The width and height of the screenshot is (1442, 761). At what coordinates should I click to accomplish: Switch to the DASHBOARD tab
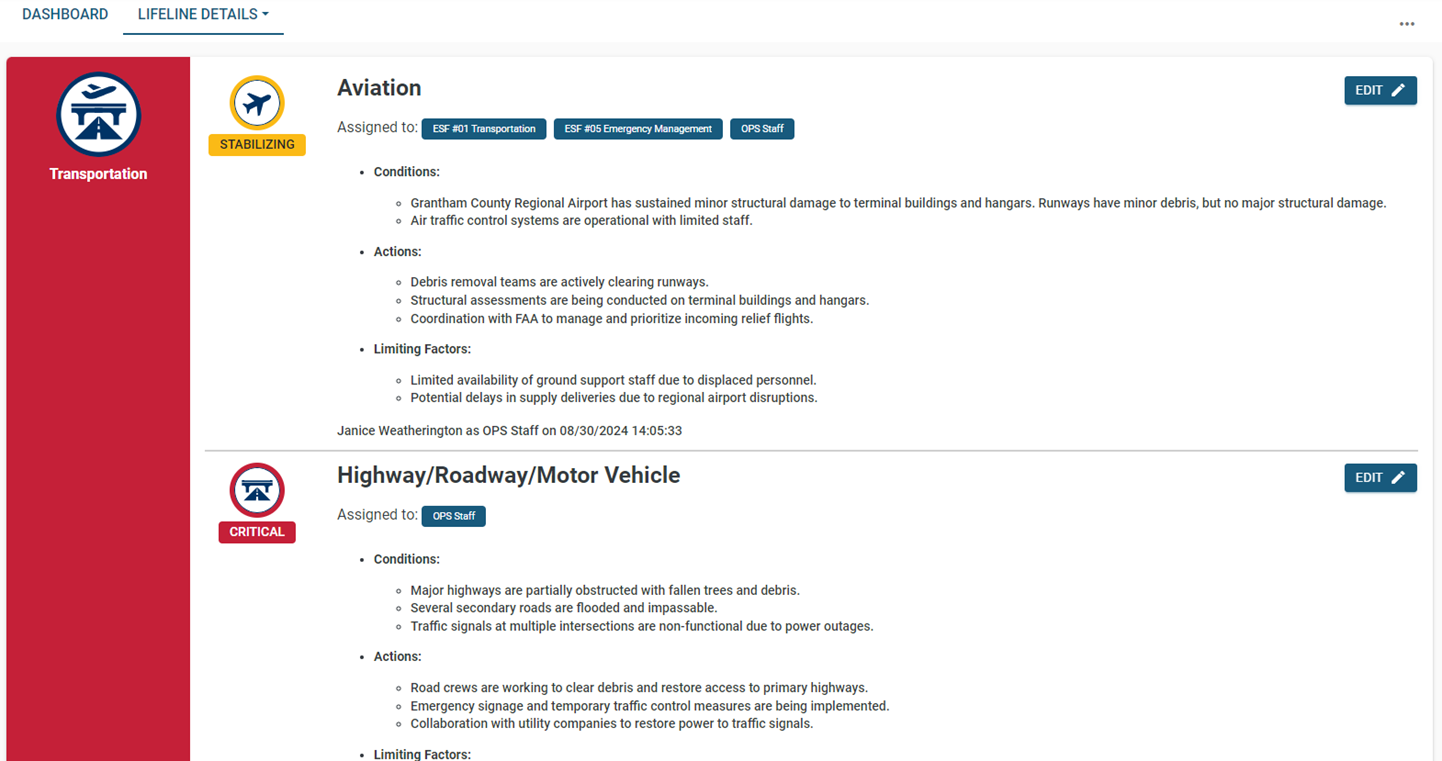point(65,14)
